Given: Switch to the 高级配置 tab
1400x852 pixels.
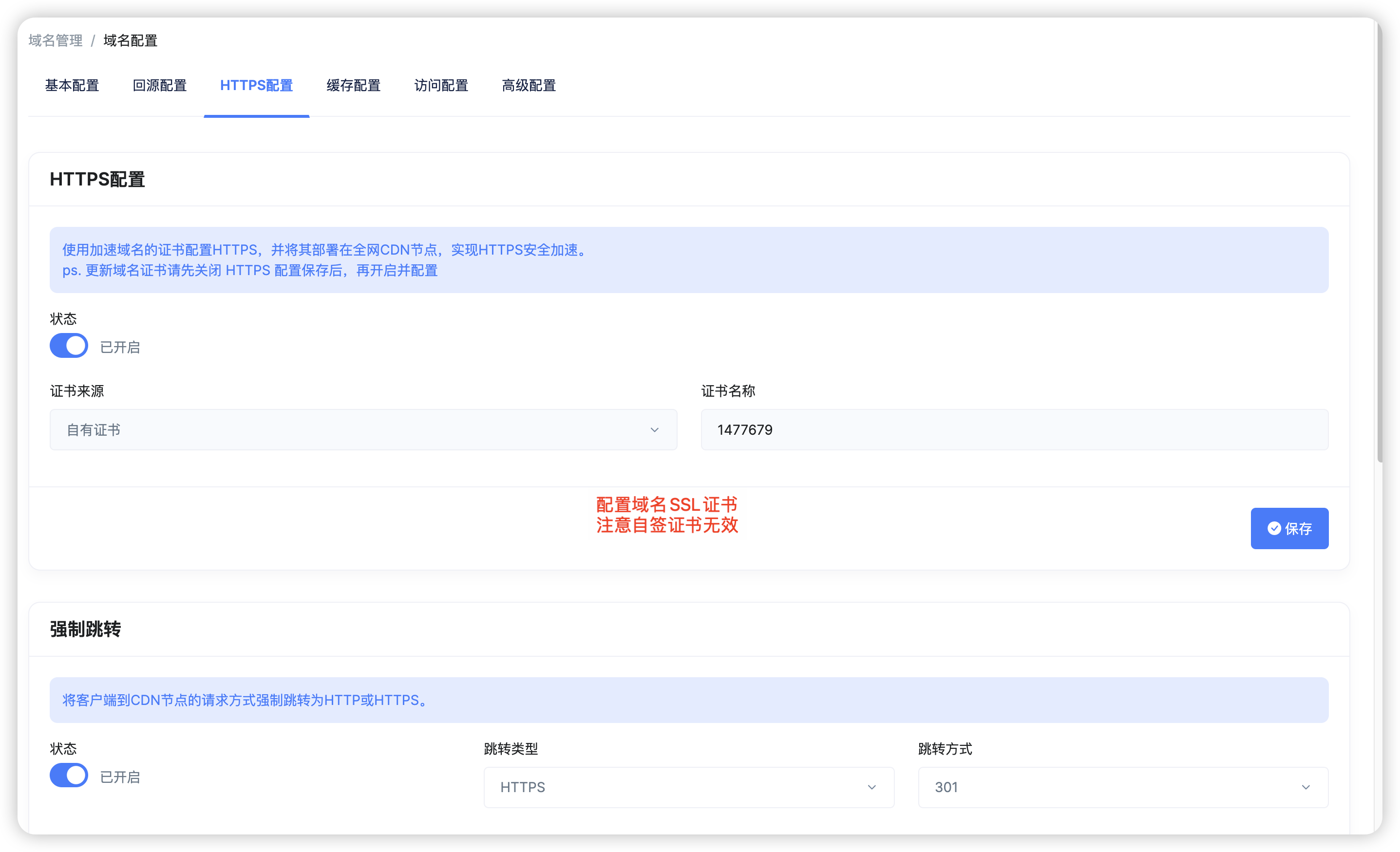Looking at the screenshot, I should (x=529, y=86).
